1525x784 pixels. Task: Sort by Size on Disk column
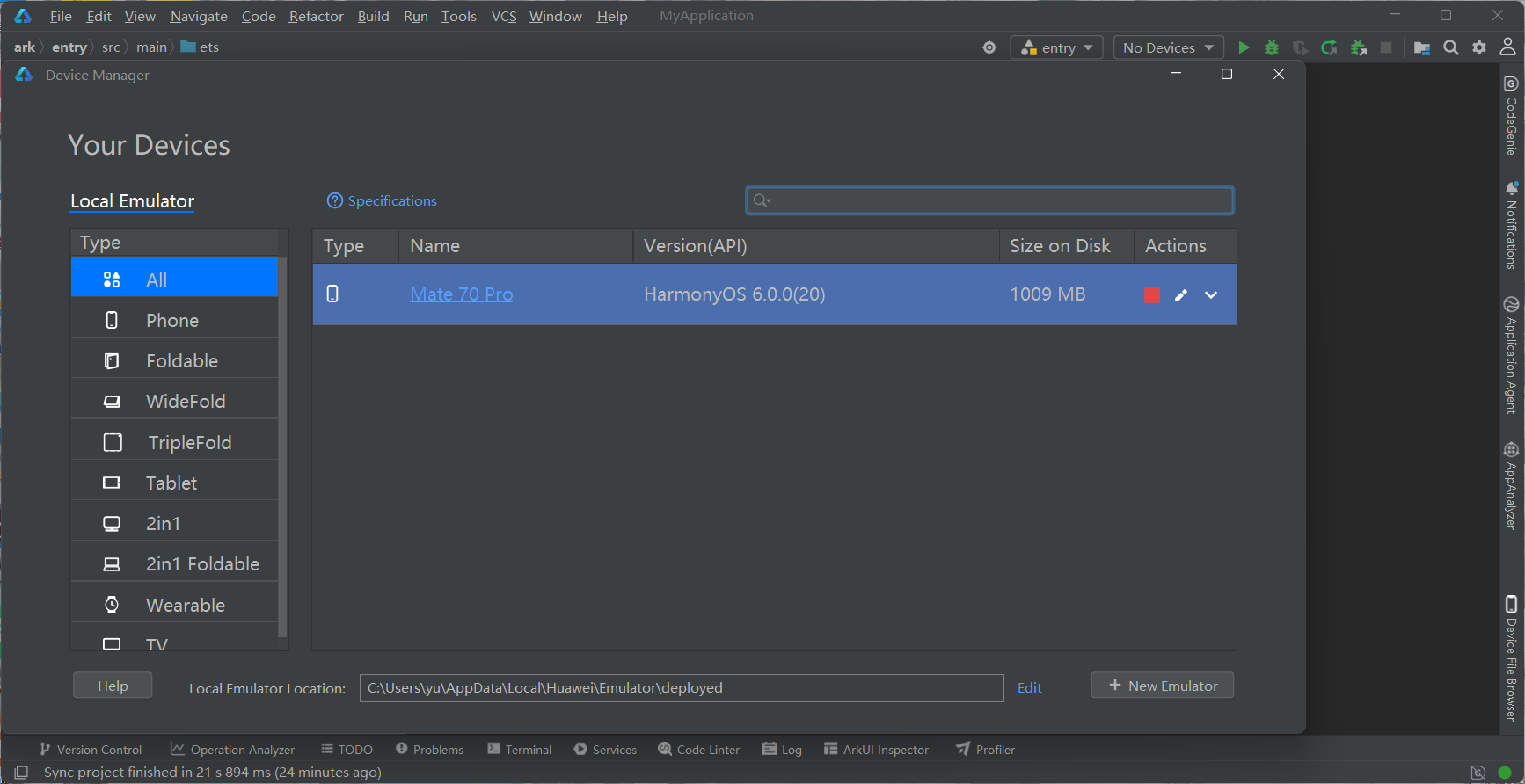click(1066, 246)
